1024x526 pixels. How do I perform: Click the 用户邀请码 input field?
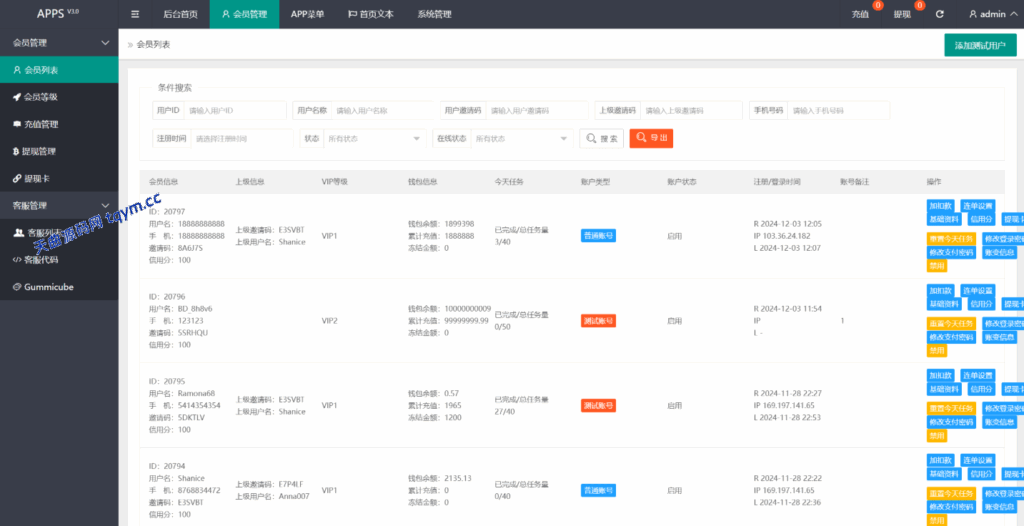coord(537,110)
